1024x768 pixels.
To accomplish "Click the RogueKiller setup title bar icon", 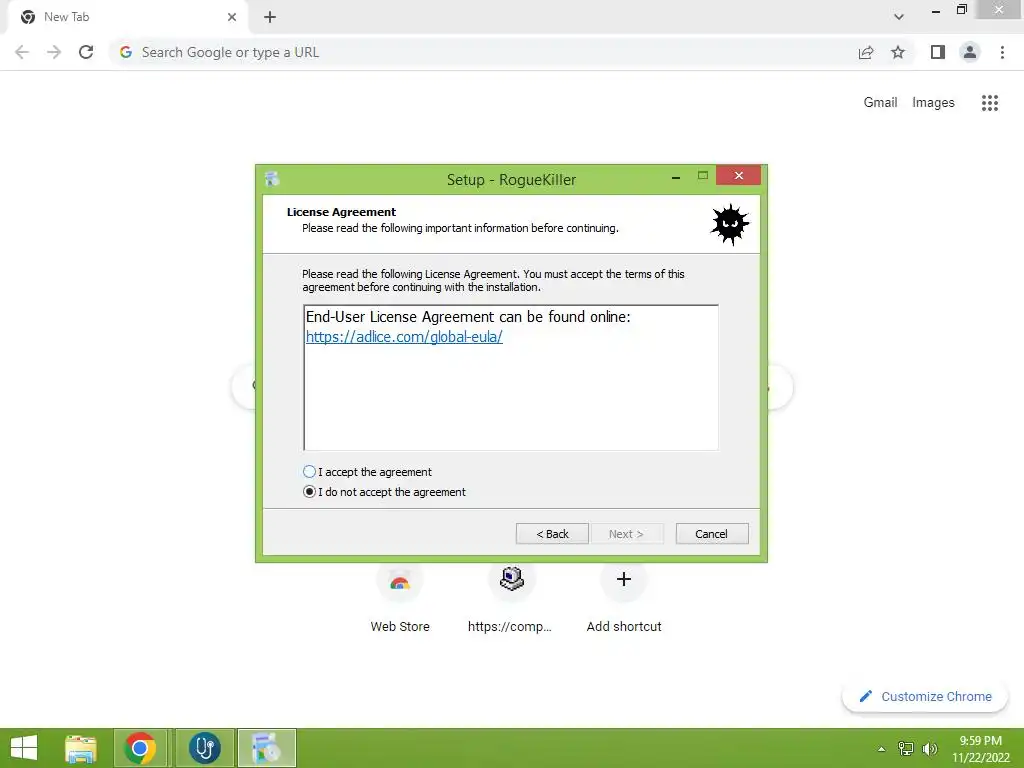I will click(272, 179).
